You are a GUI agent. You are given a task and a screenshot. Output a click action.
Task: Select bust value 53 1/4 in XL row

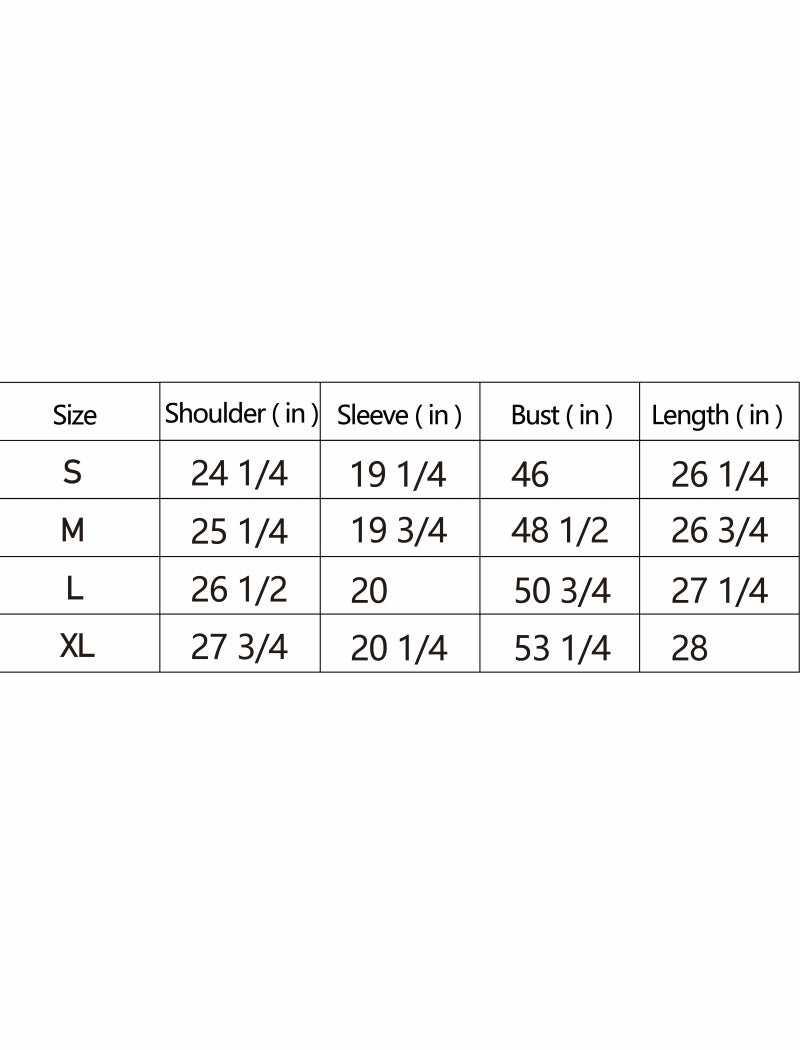(x=562, y=649)
